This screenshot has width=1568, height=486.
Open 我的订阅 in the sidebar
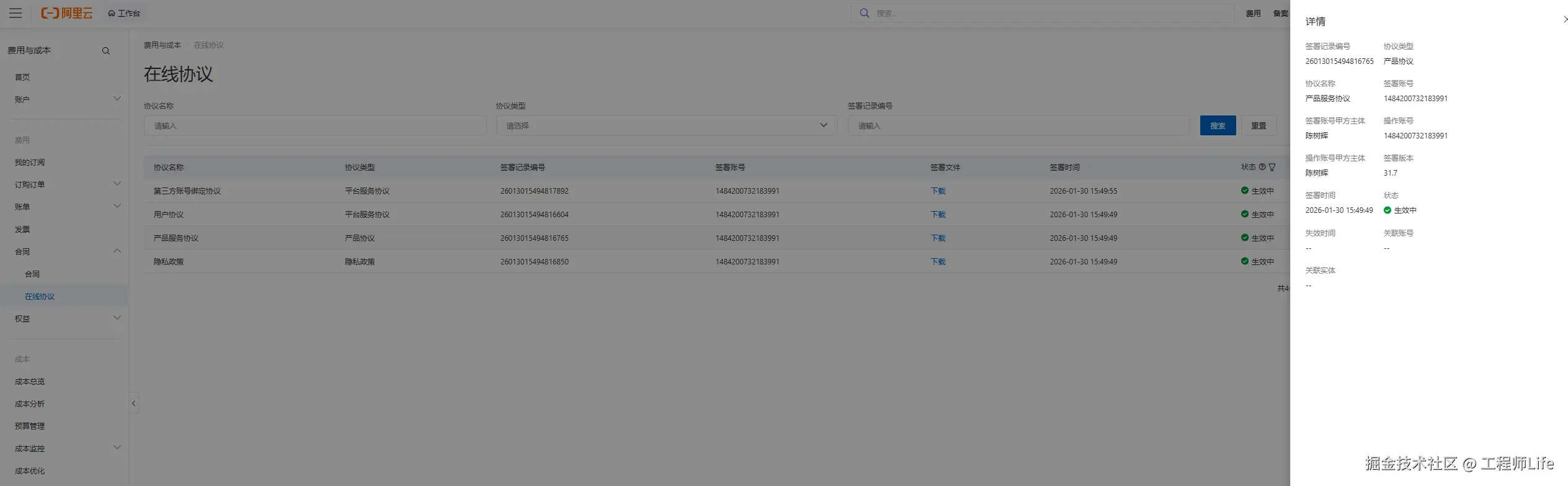(30, 162)
